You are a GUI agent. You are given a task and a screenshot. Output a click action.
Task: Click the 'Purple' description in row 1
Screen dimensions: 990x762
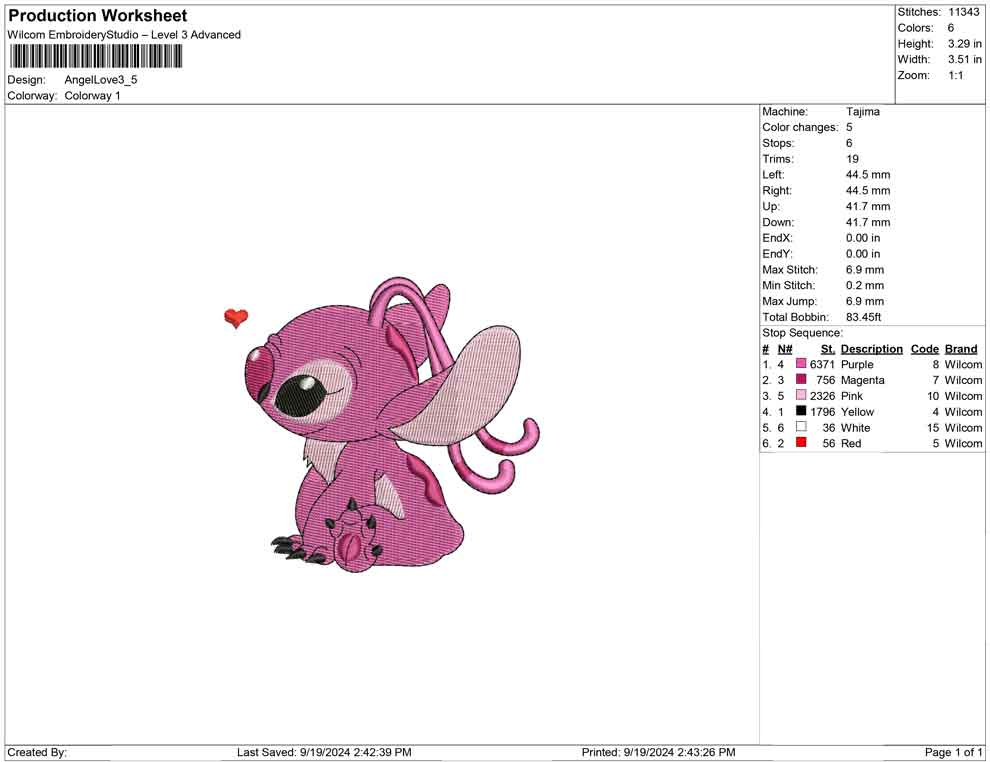click(857, 364)
